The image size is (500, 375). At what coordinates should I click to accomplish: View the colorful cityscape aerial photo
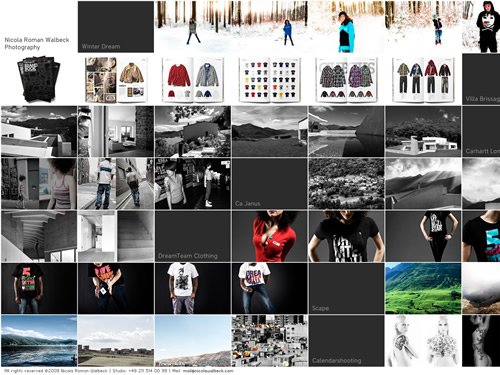click(269, 341)
